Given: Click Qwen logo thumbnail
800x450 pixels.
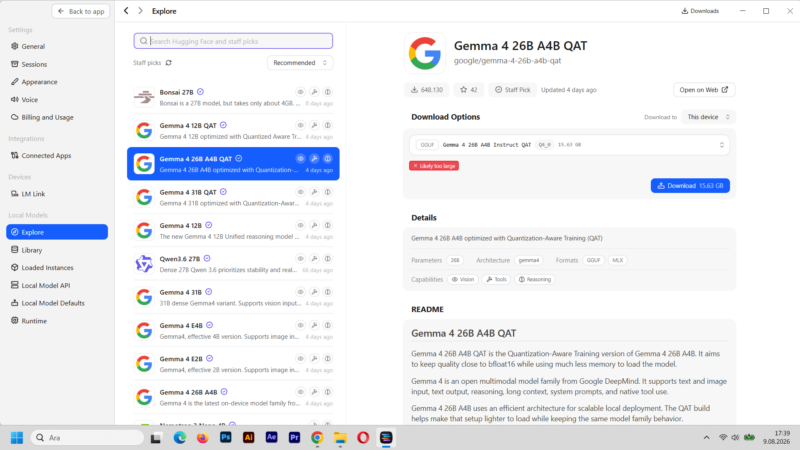Looking at the screenshot, I should click(144, 264).
